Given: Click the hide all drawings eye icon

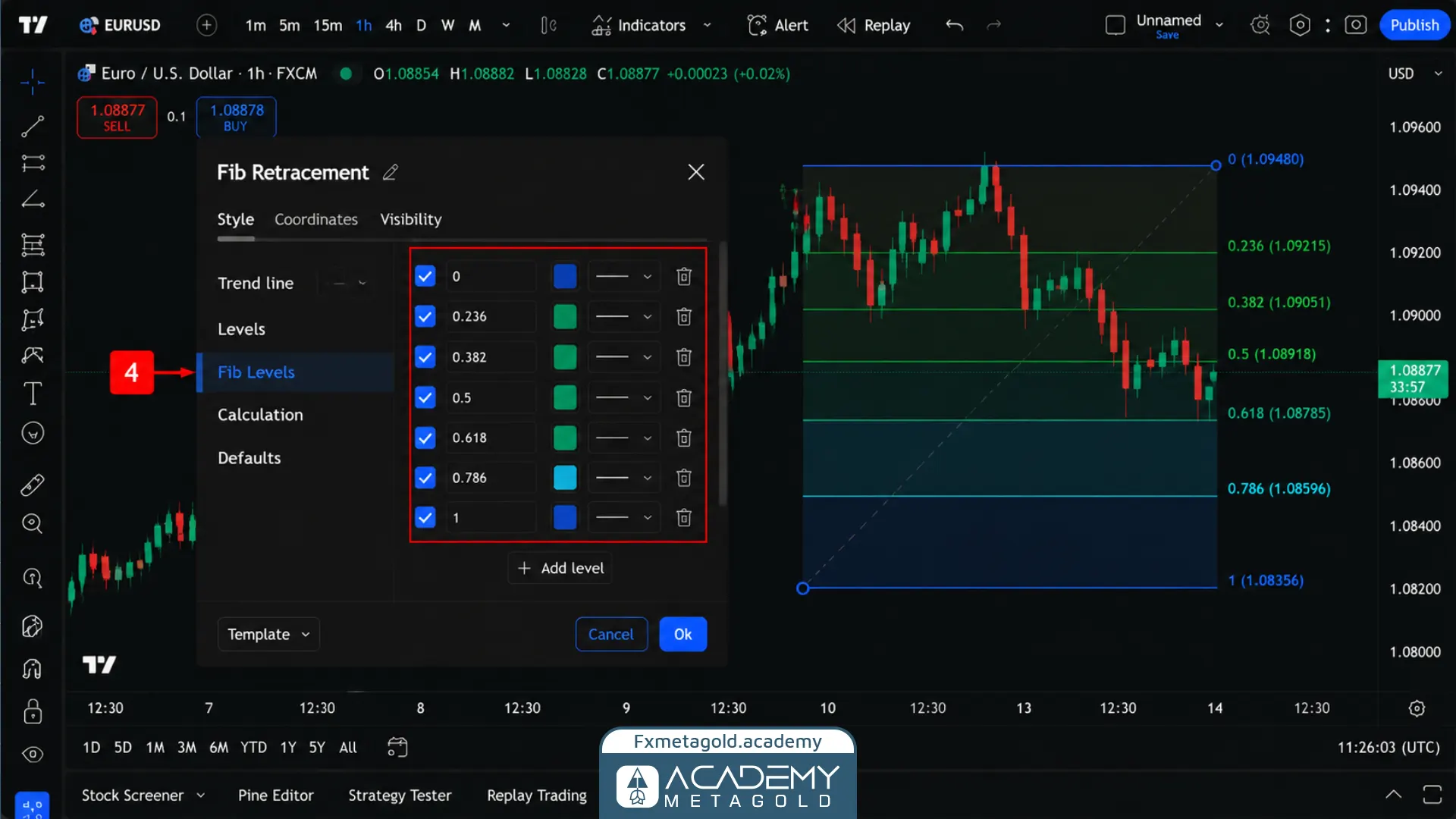Looking at the screenshot, I should [33, 754].
